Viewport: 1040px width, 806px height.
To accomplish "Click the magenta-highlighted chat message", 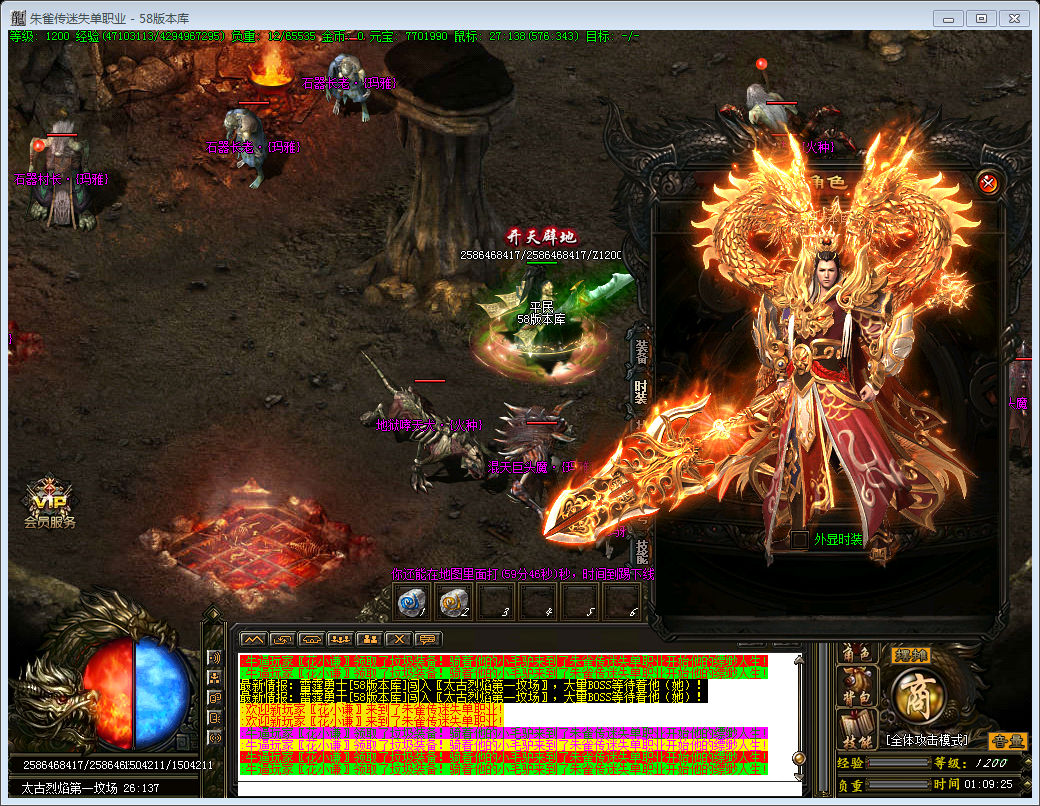I will [503, 733].
